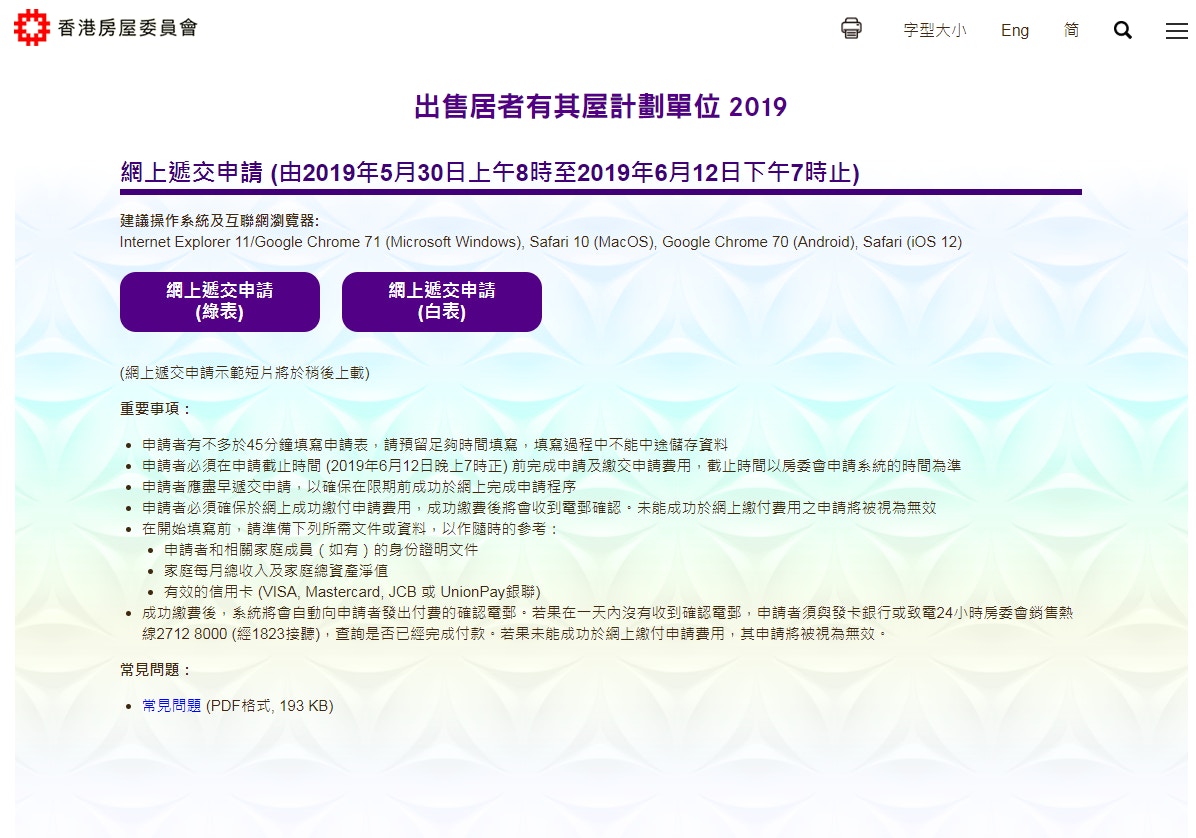Start the 網上遞交申請 (綠表) application
1196x838 pixels.
(x=220, y=301)
